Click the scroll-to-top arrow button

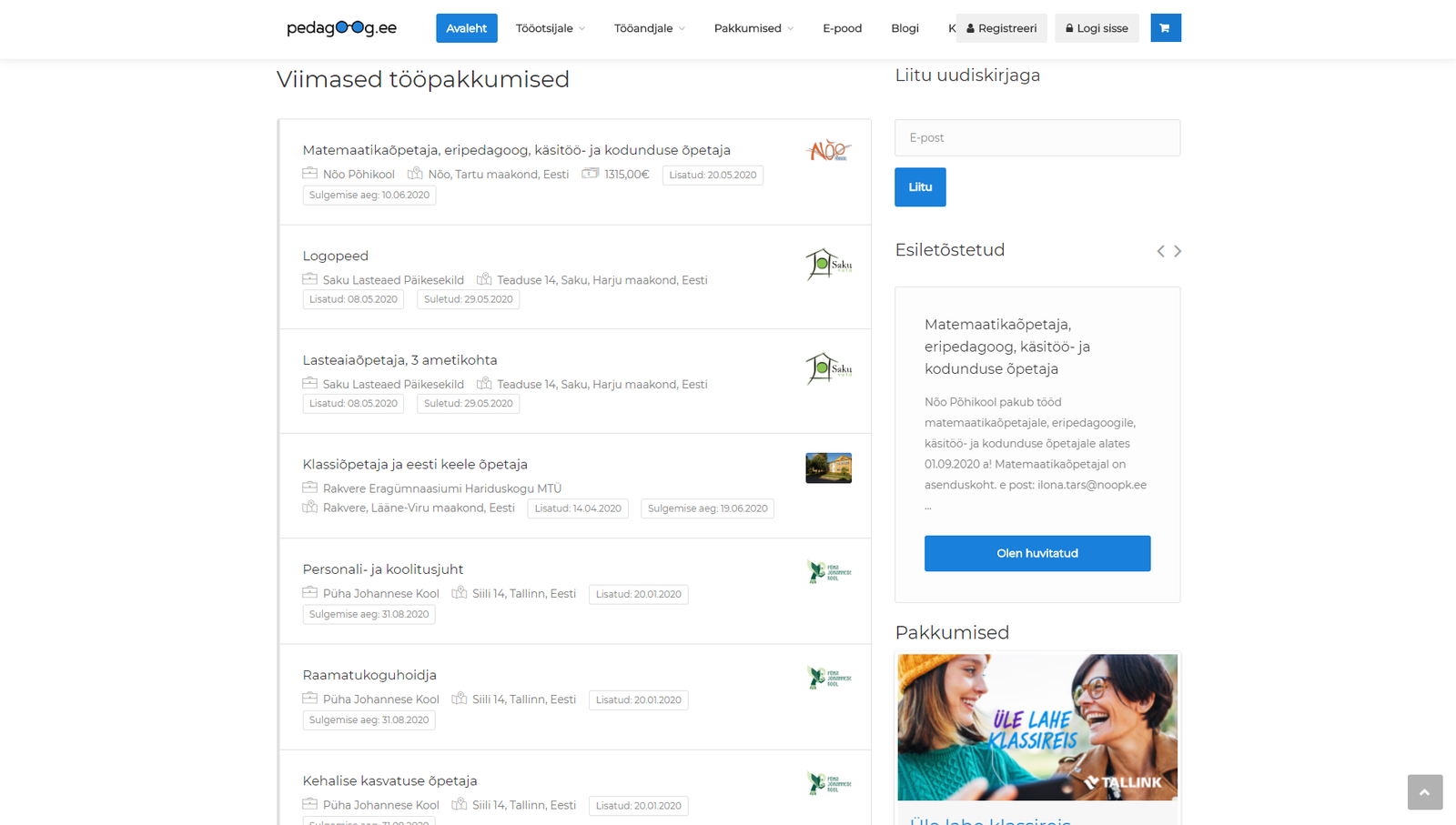point(1424,792)
